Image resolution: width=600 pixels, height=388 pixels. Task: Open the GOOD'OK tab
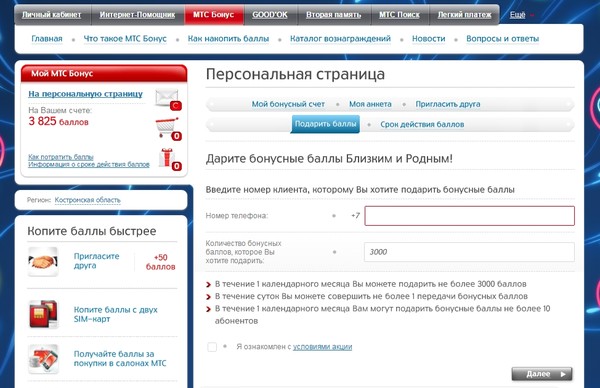pyautogui.click(x=270, y=15)
